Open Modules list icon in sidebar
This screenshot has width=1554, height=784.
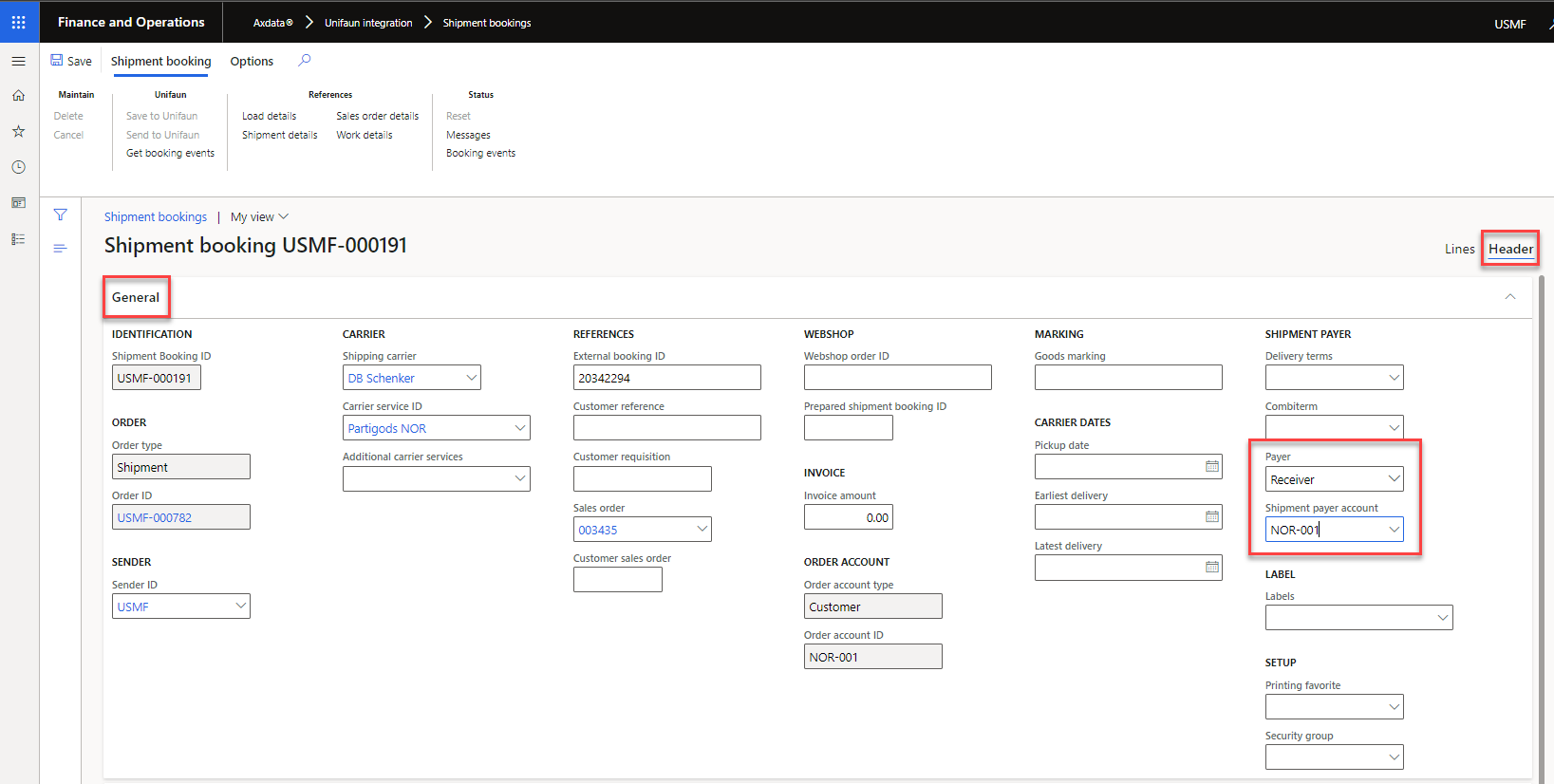pos(18,239)
